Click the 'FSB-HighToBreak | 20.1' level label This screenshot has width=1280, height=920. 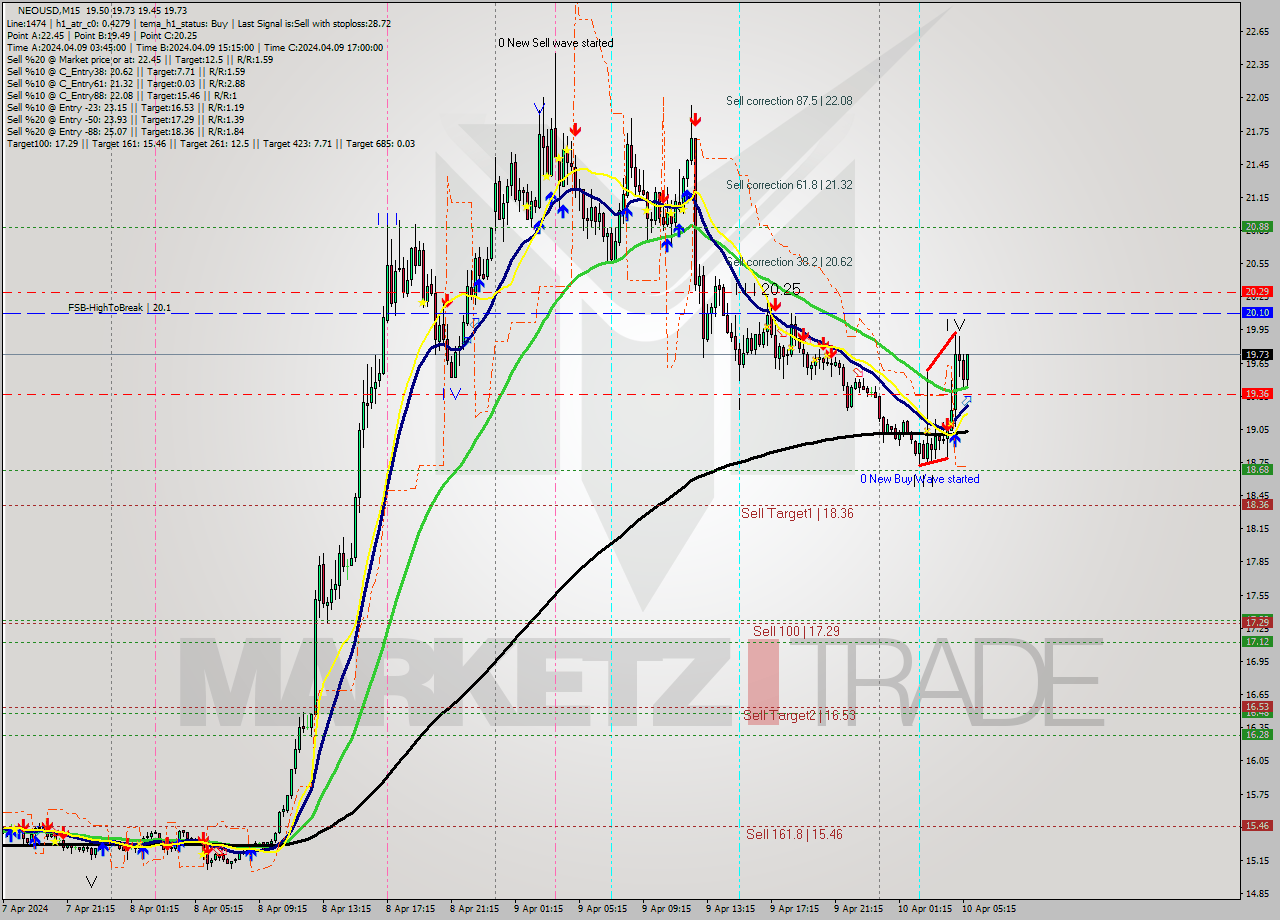pos(119,308)
